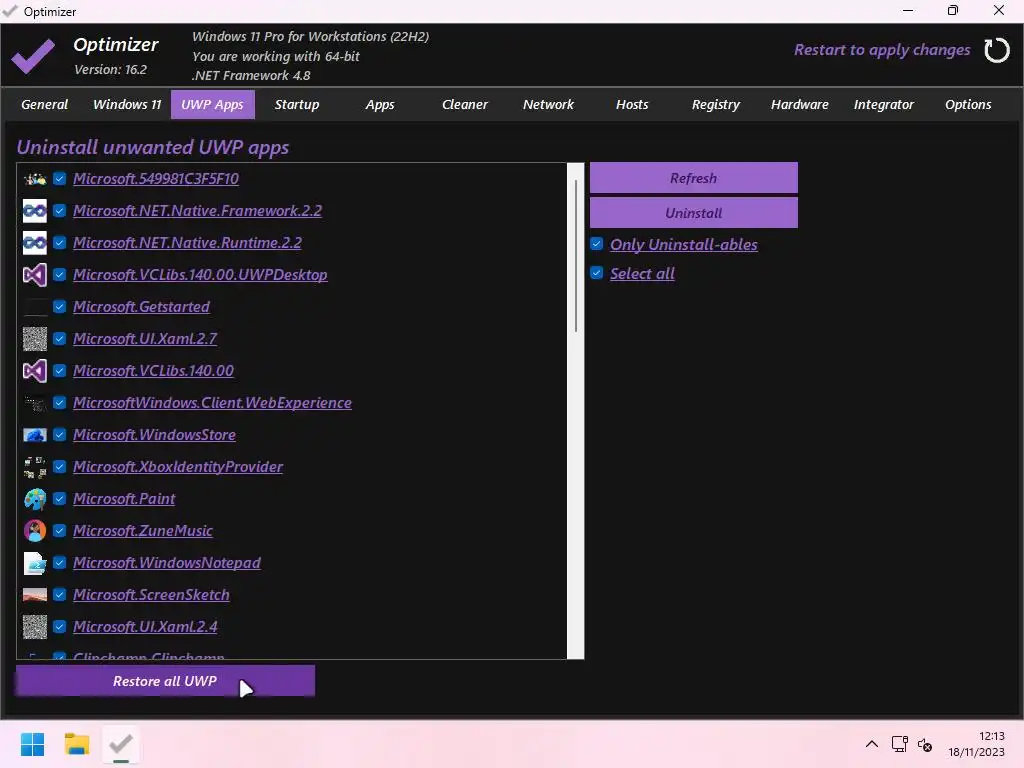This screenshot has width=1024, height=768.
Task: Open the Options tab
Action: click(x=968, y=104)
